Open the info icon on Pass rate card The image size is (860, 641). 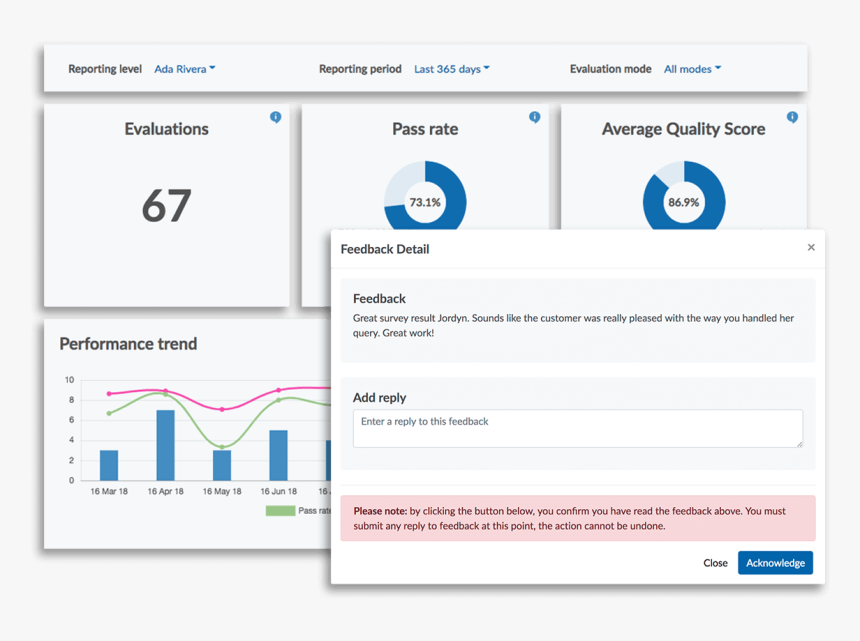point(534,117)
